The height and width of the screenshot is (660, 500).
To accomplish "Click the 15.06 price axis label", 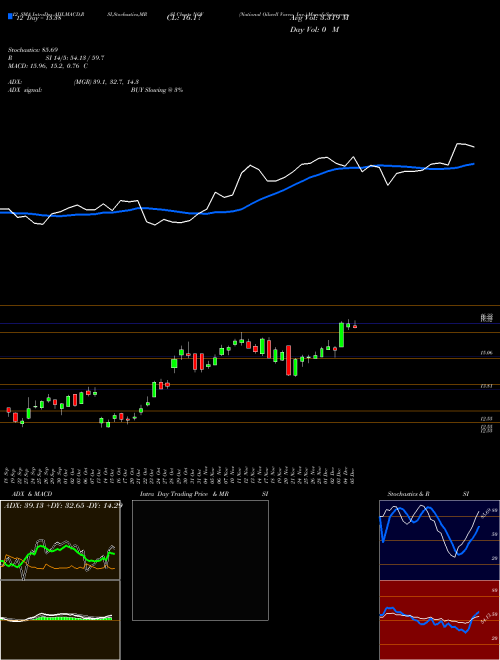I will click(x=487, y=353).
